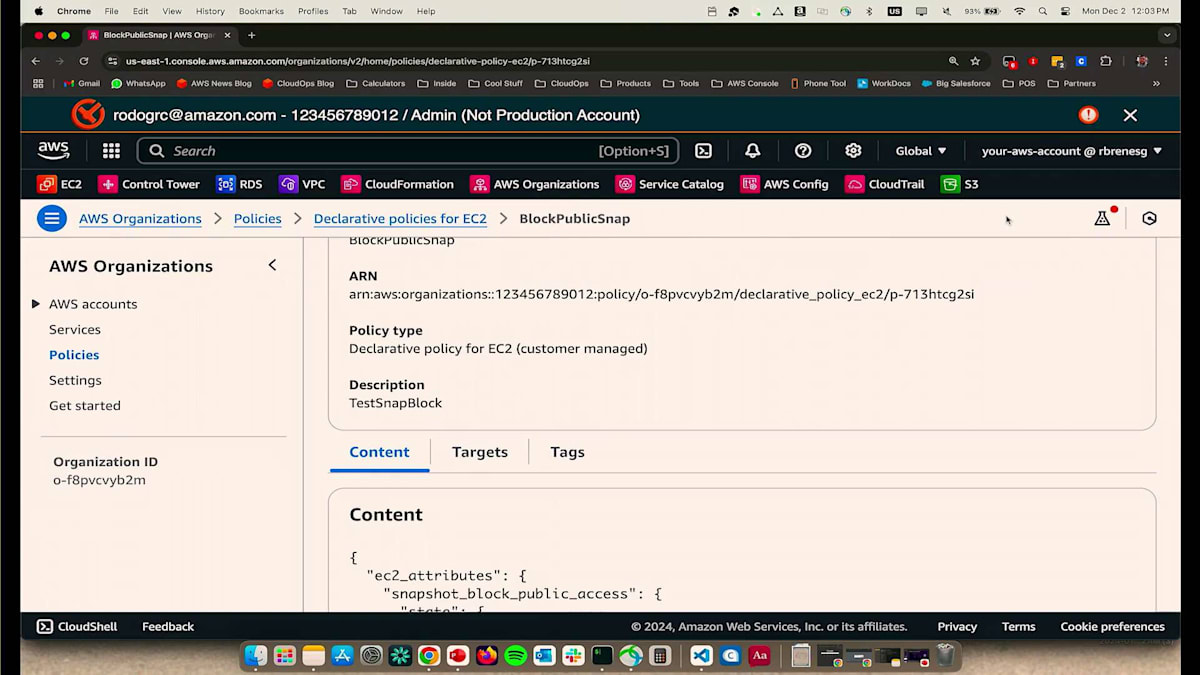Open the Service Catalog shortcut

(670, 184)
